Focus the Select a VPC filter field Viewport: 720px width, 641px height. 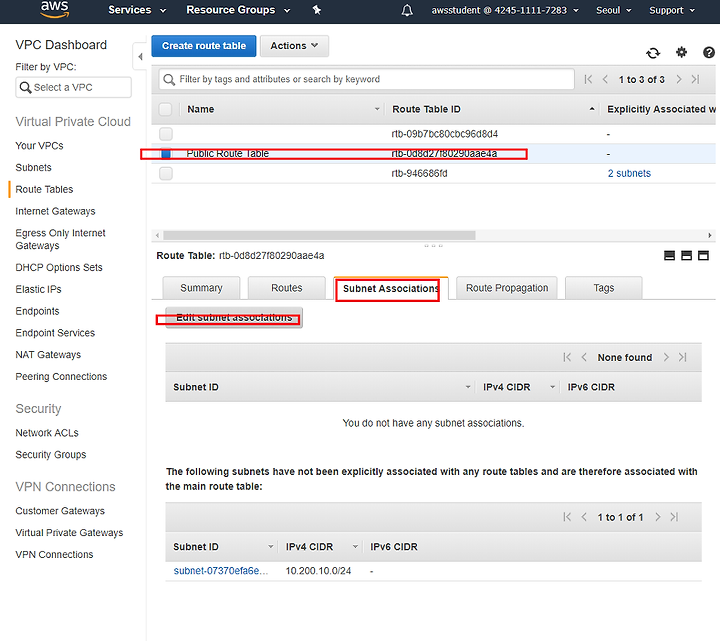click(73, 87)
